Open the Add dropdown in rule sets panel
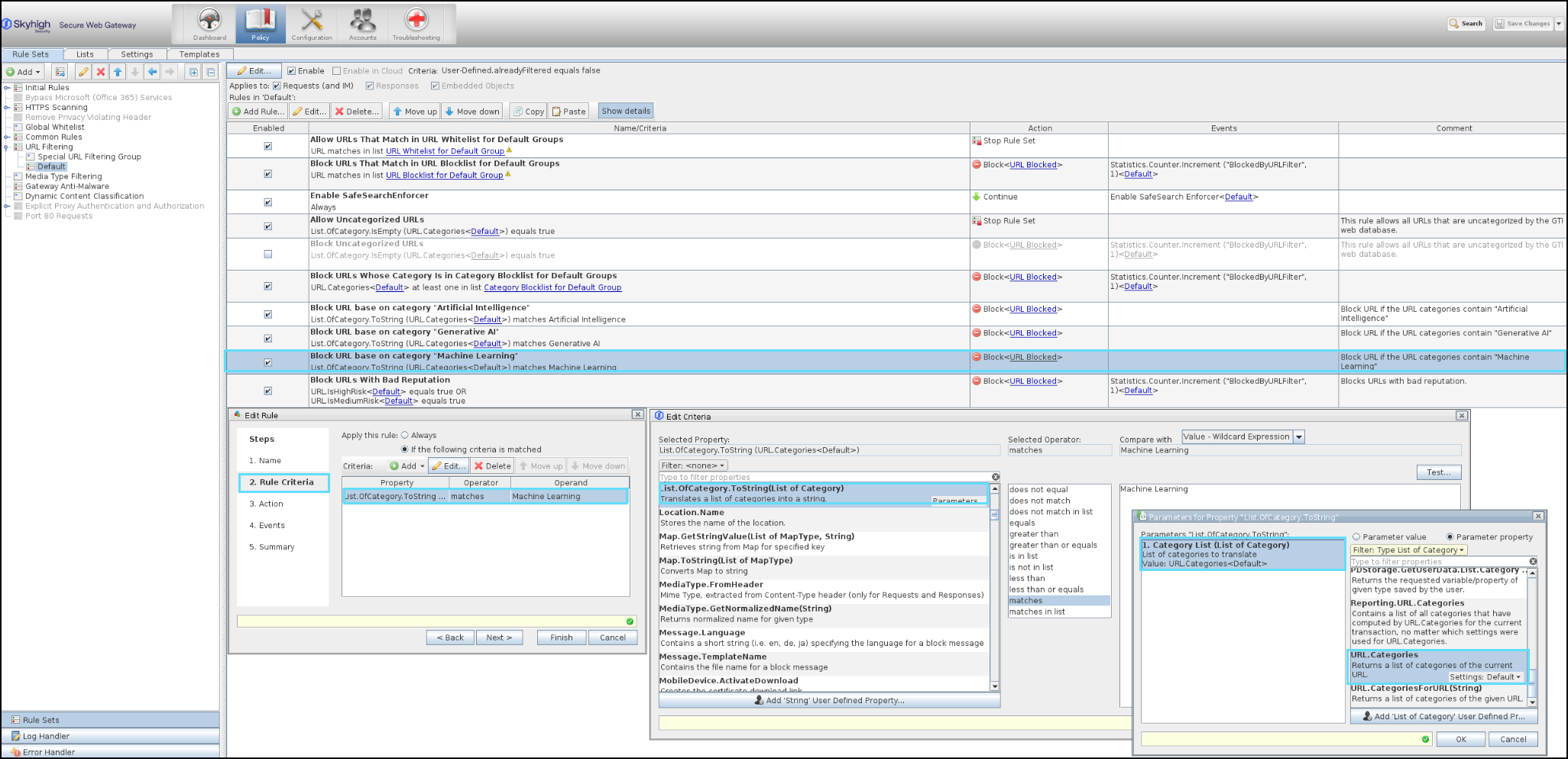Screen dimensions: 1568x759 (24, 72)
